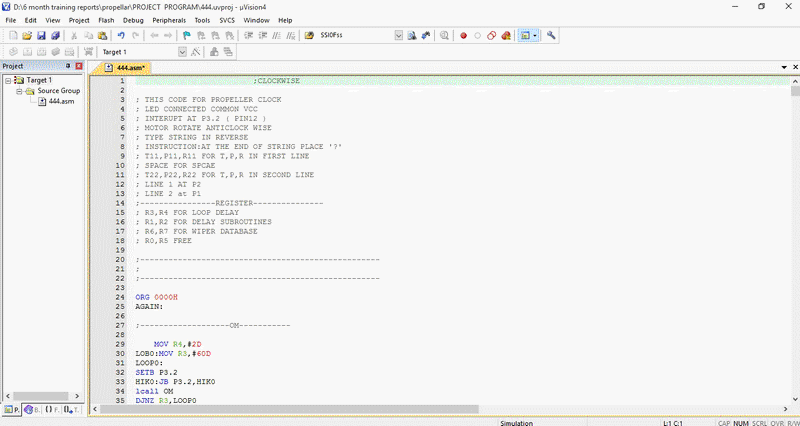Click the editor scroll down arrow
Image resolution: width=800 pixels, height=426 pixels.
coord(795,399)
